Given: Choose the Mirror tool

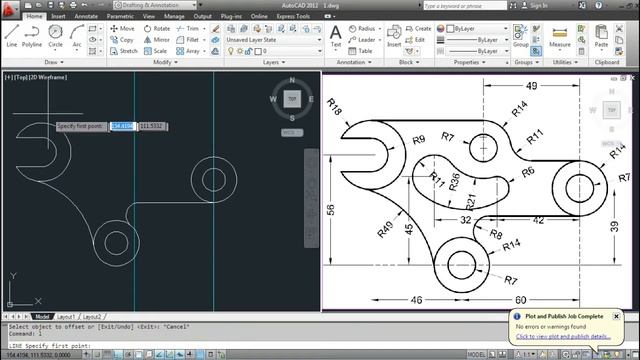Looking at the screenshot, I should point(157,40).
